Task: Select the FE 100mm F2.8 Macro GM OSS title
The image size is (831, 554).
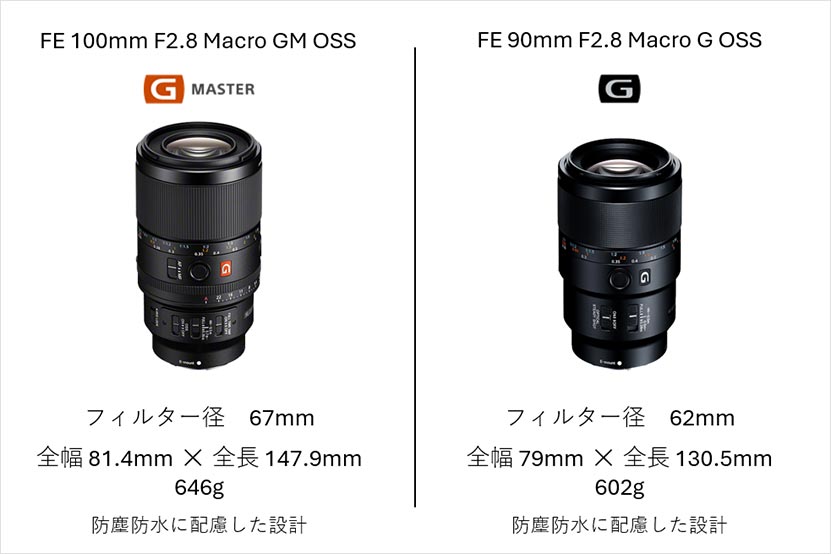Action: point(198,41)
